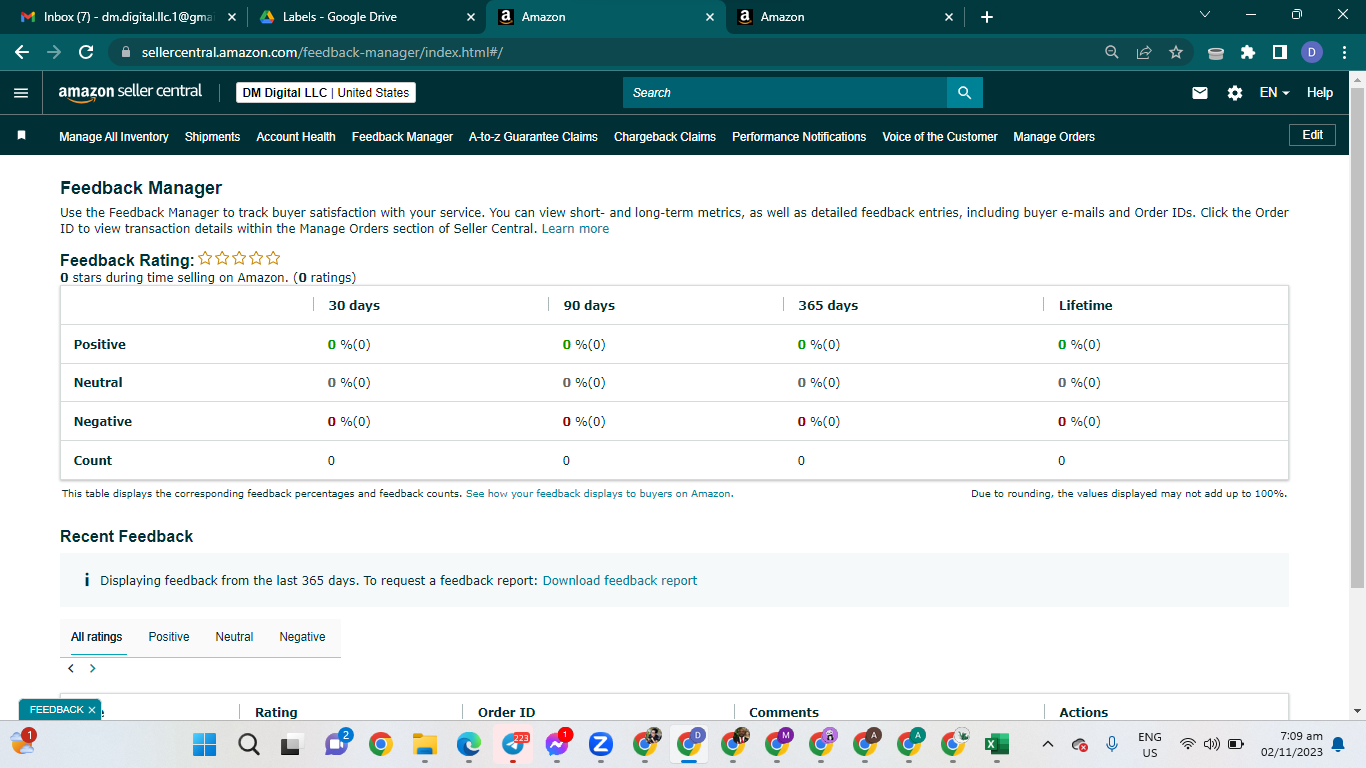Select the Negative ratings tab
Viewport: 1366px width, 768px height.
click(x=303, y=637)
